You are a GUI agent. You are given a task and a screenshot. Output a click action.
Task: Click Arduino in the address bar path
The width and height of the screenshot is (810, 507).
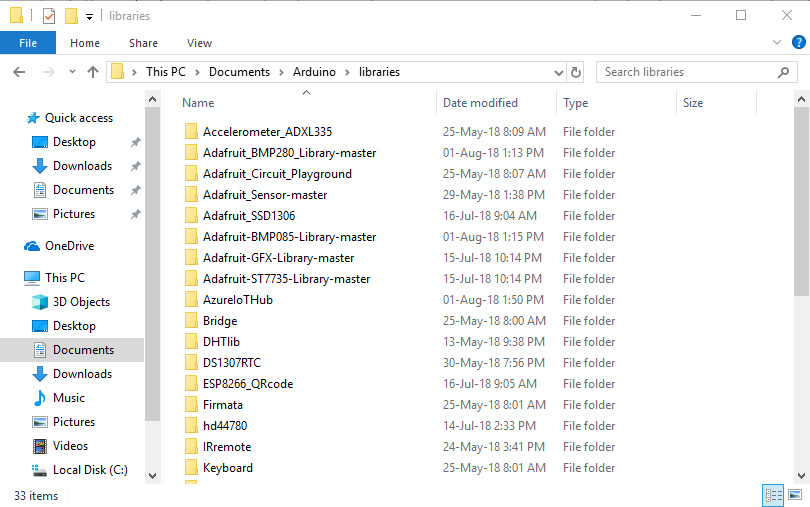coord(314,72)
